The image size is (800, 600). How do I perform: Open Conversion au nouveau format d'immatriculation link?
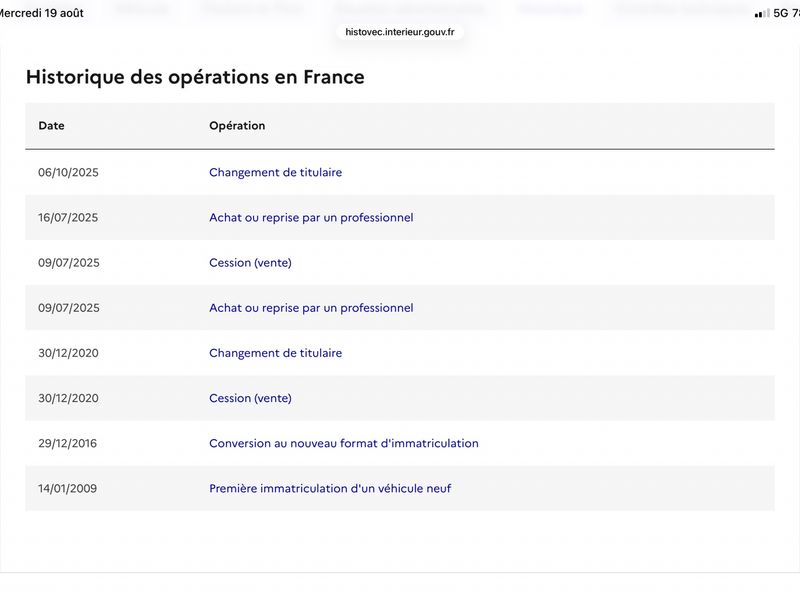[x=344, y=443]
